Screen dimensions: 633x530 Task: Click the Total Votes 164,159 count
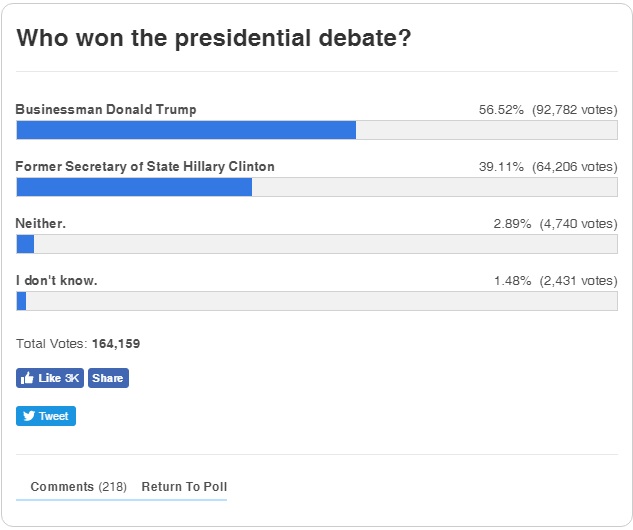click(x=116, y=344)
